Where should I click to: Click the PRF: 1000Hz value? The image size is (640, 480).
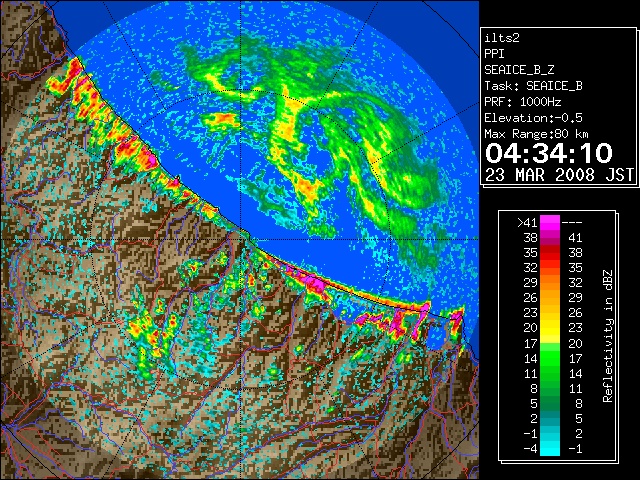pyautogui.click(x=523, y=102)
